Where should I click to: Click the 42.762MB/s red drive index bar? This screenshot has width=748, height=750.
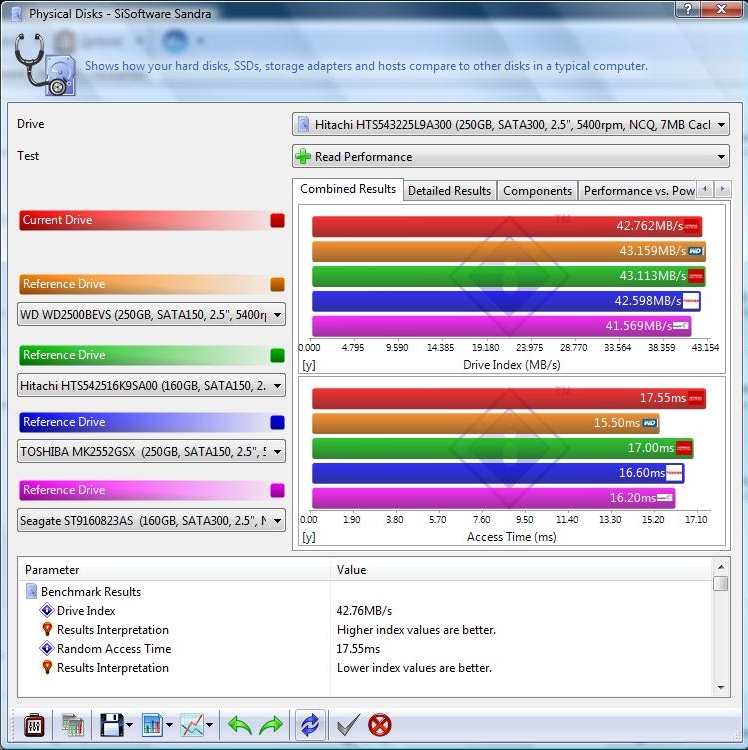[x=507, y=226]
